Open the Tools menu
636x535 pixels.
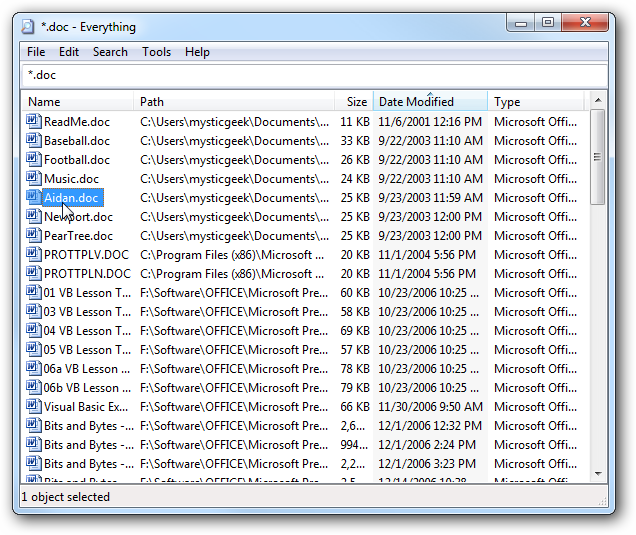(x=157, y=52)
